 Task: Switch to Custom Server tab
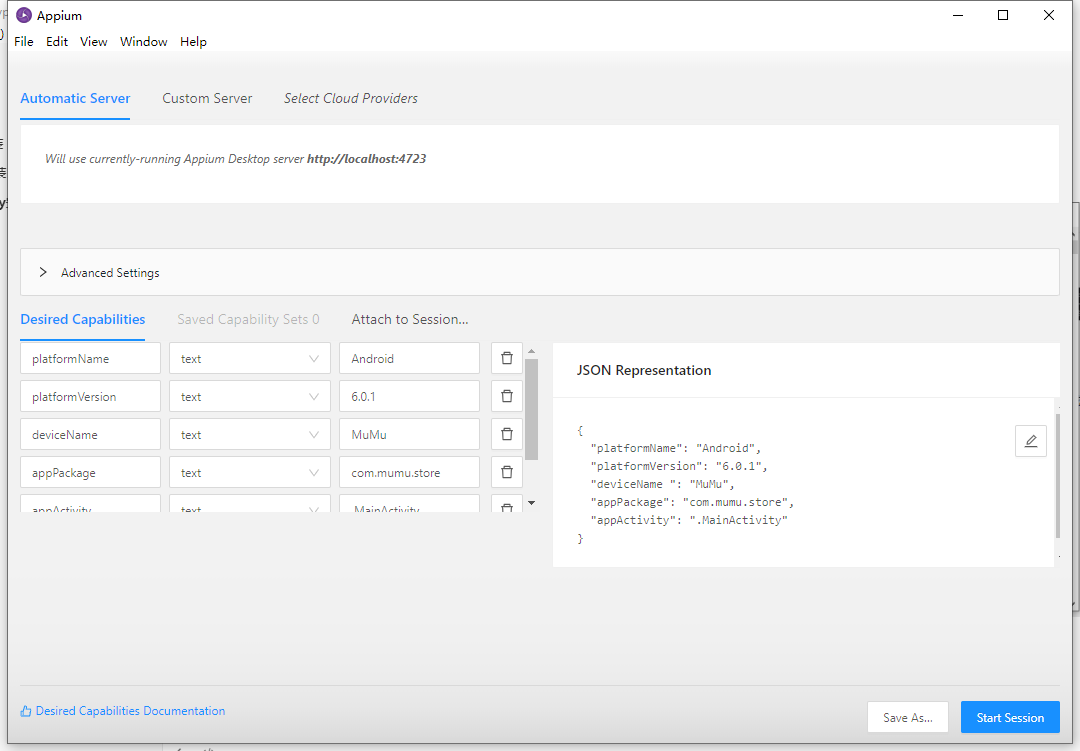click(207, 98)
